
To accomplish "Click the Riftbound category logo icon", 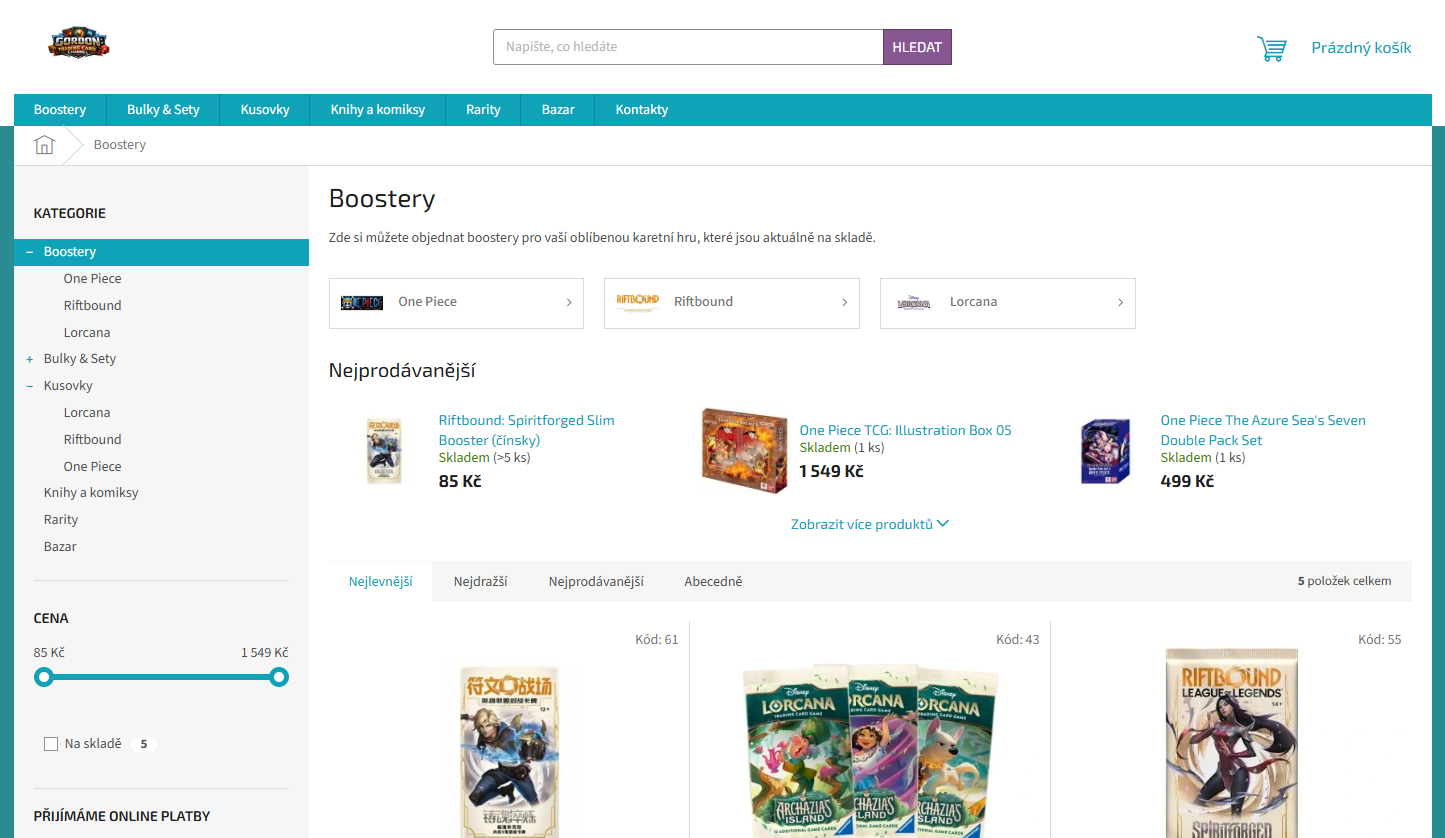I will pyautogui.click(x=637, y=302).
